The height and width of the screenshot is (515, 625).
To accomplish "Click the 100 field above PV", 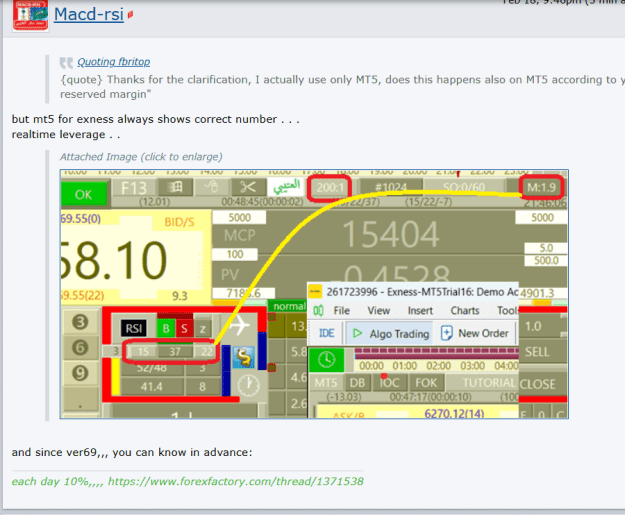I will click(x=235, y=254).
